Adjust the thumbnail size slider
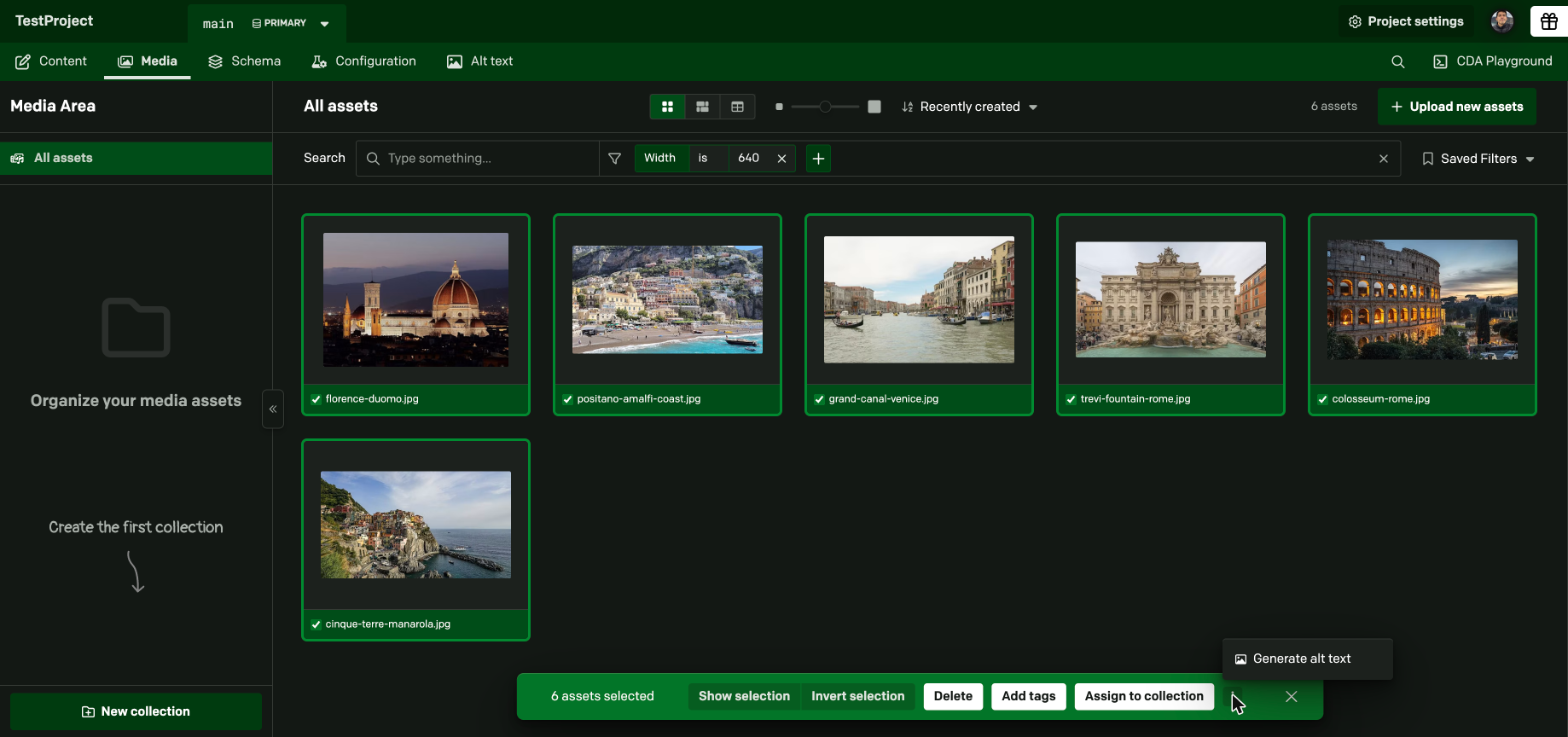The height and width of the screenshot is (737, 1568). [825, 107]
